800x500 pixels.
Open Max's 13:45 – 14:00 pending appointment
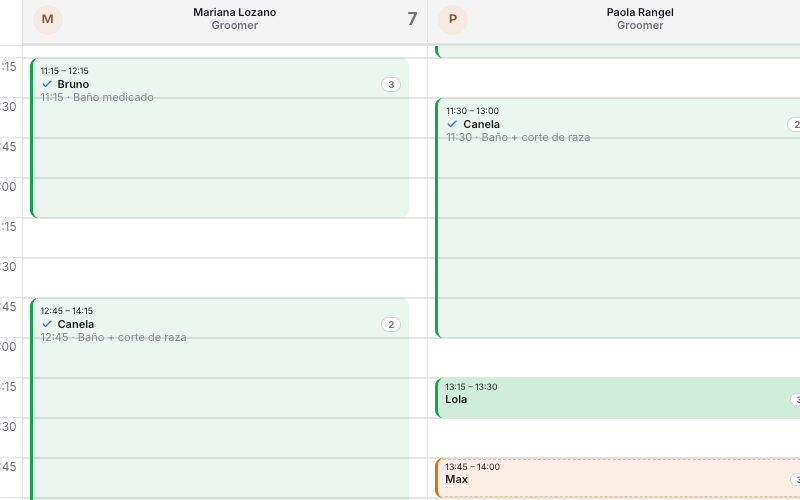(617, 478)
